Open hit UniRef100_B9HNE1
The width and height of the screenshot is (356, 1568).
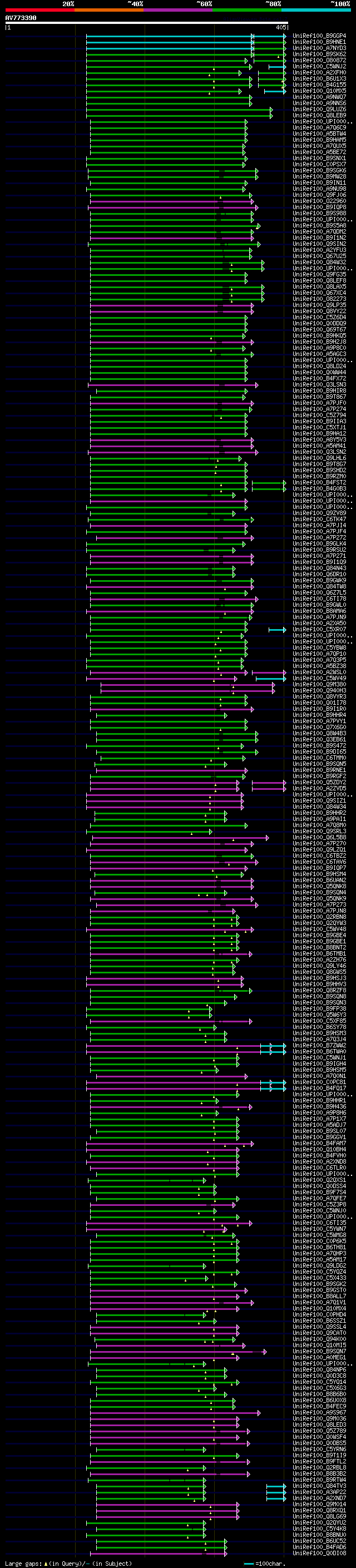[319, 42]
